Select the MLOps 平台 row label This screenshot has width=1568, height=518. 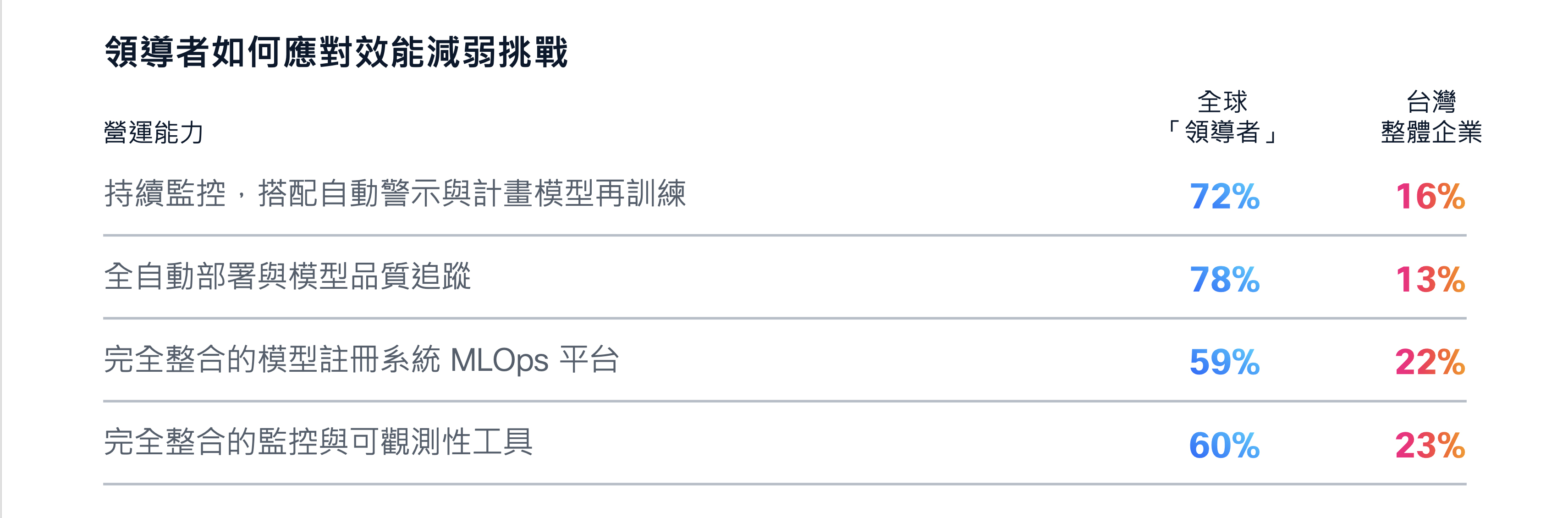[362, 359]
